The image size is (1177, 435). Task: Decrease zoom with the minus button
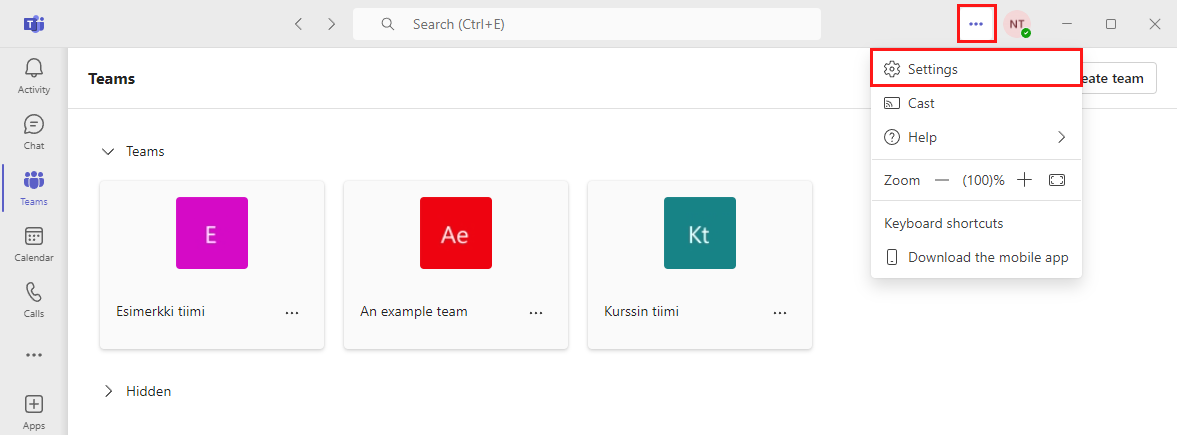pyautogui.click(x=942, y=180)
